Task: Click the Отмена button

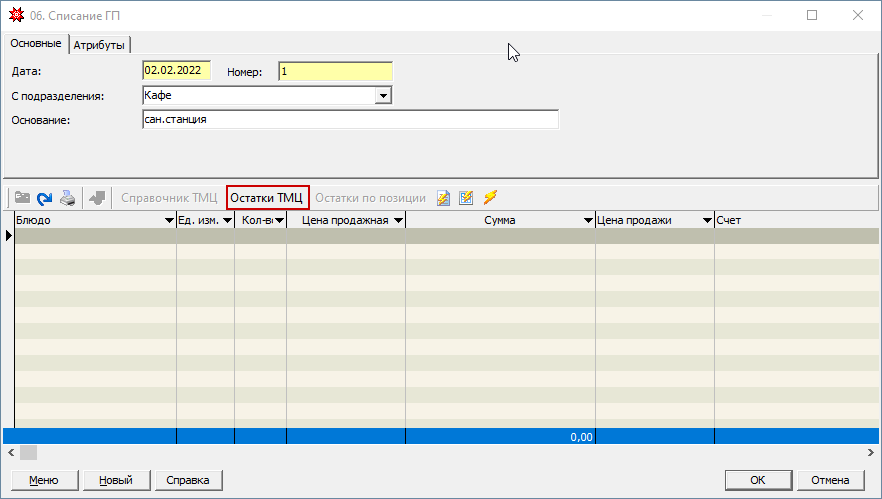Action: pos(830,480)
